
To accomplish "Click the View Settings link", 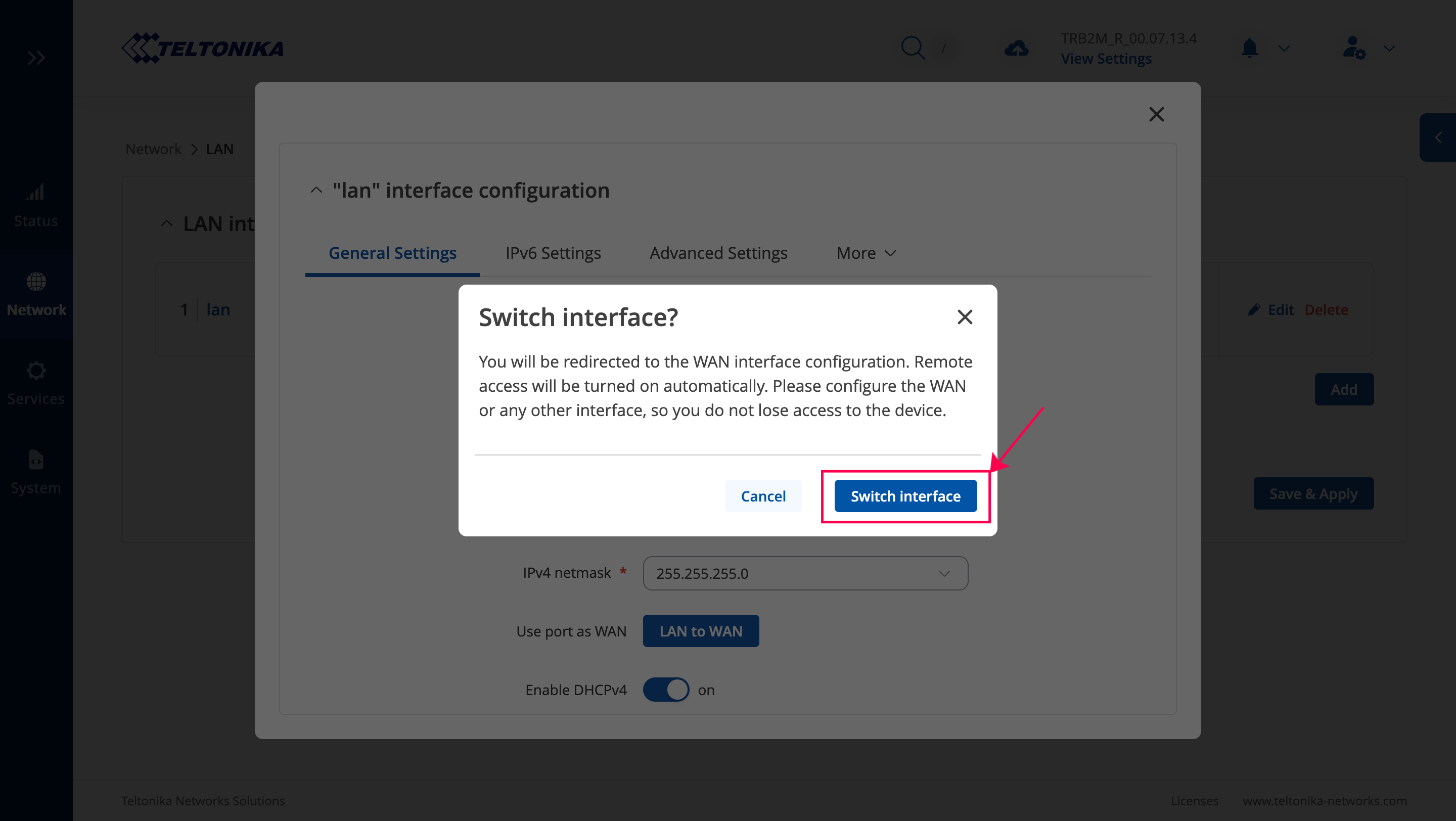I will coord(1106,59).
